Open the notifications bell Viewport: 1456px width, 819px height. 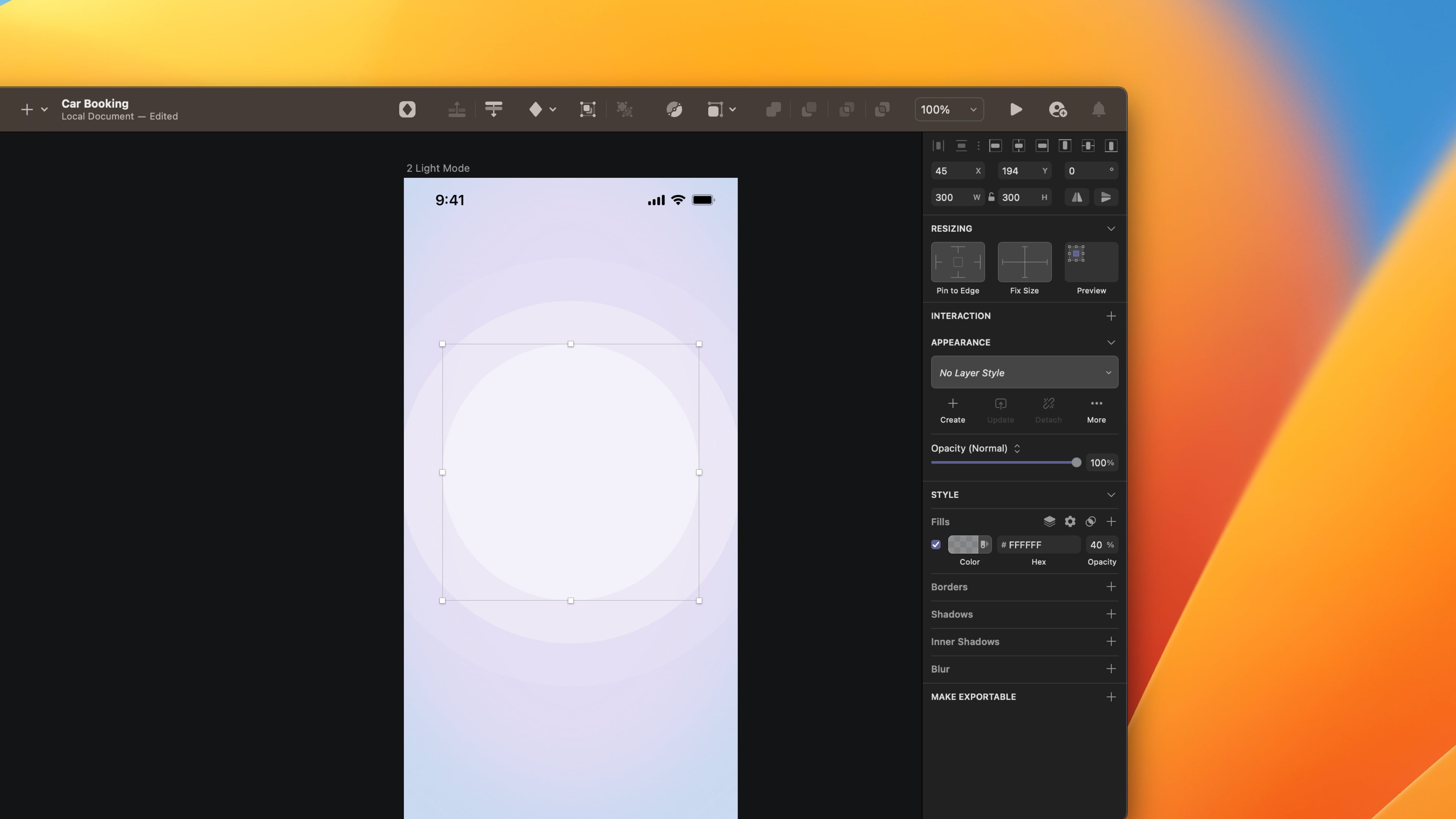(x=1098, y=109)
